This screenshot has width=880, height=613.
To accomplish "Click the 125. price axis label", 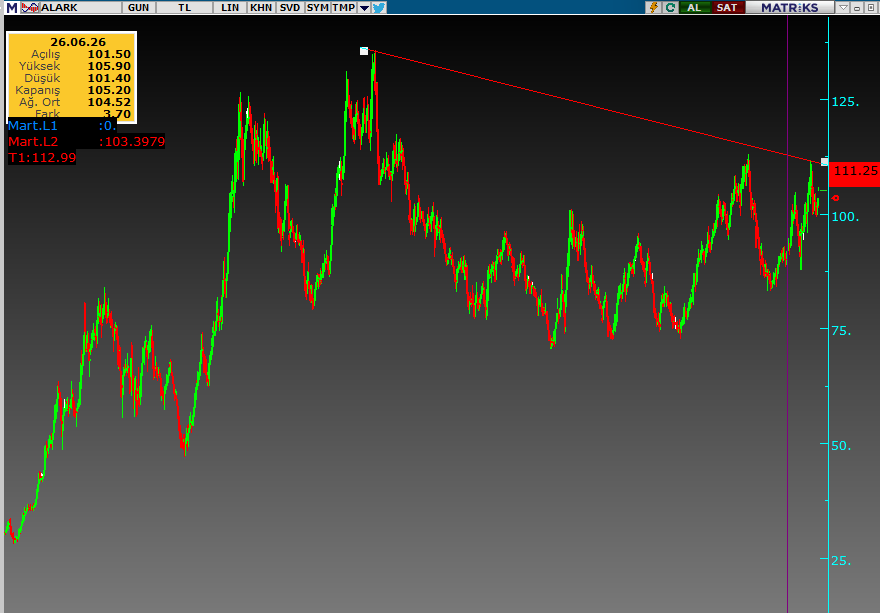I will click(845, 102).
